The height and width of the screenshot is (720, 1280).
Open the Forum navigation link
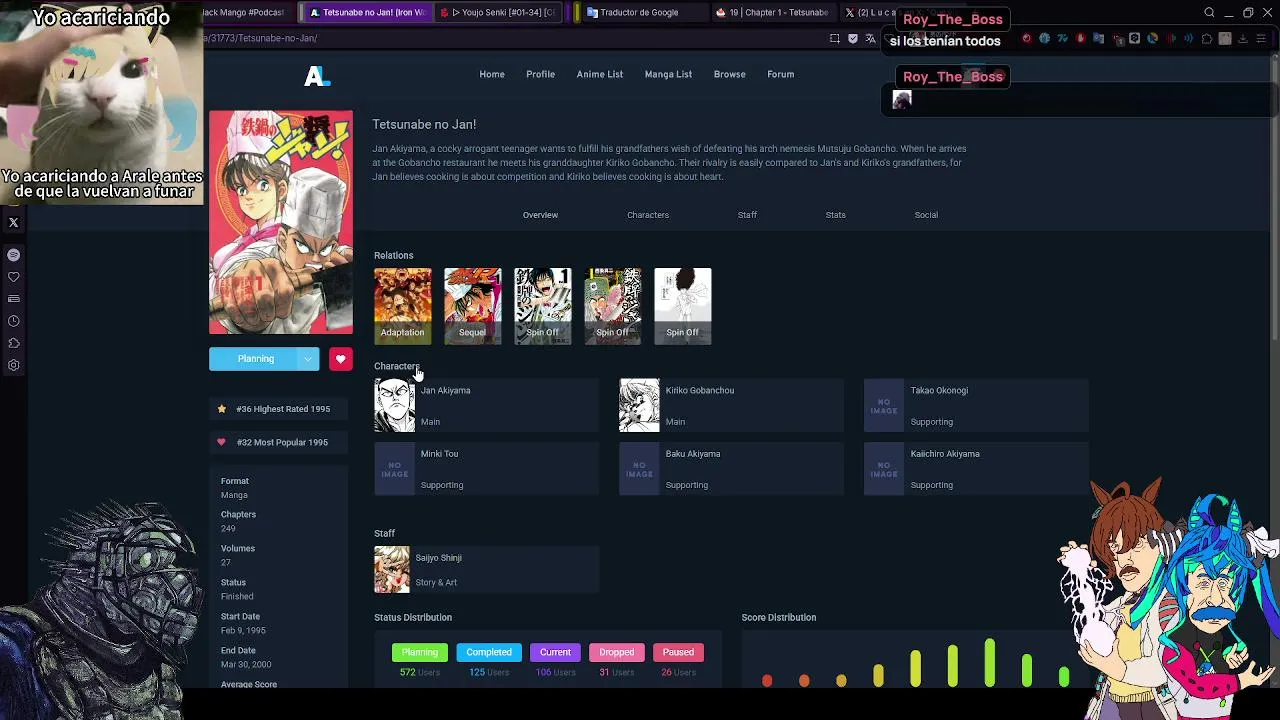pyautogui.click(x=781, y=74)
